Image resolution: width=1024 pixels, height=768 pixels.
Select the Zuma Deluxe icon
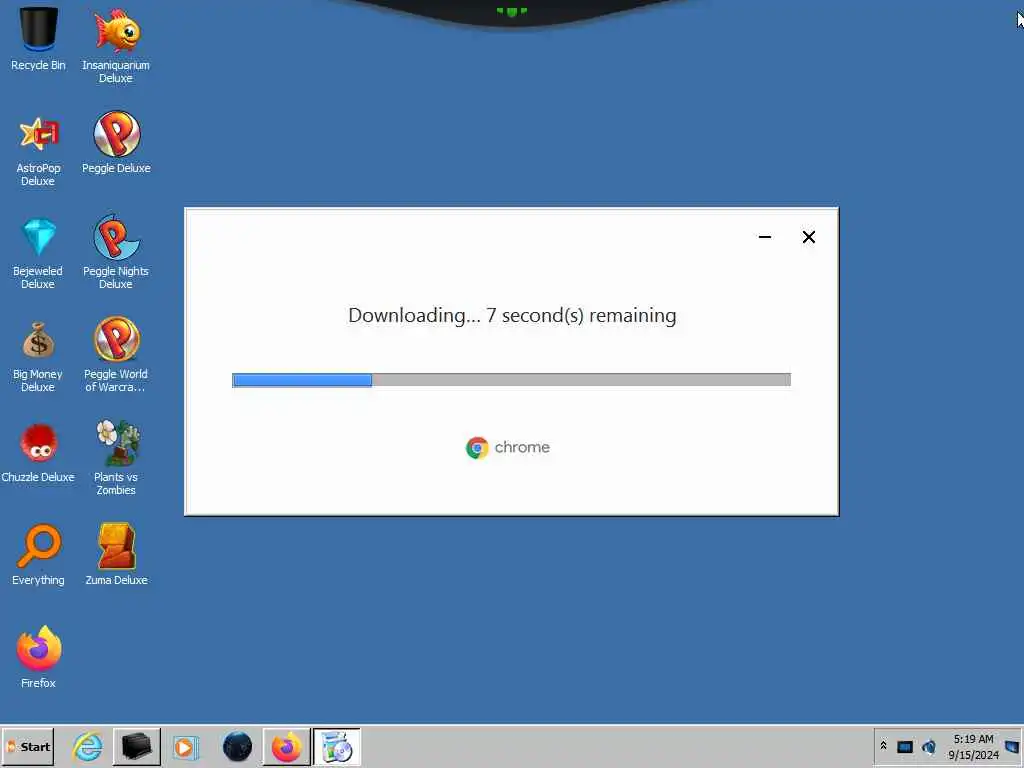pos(116,554)
